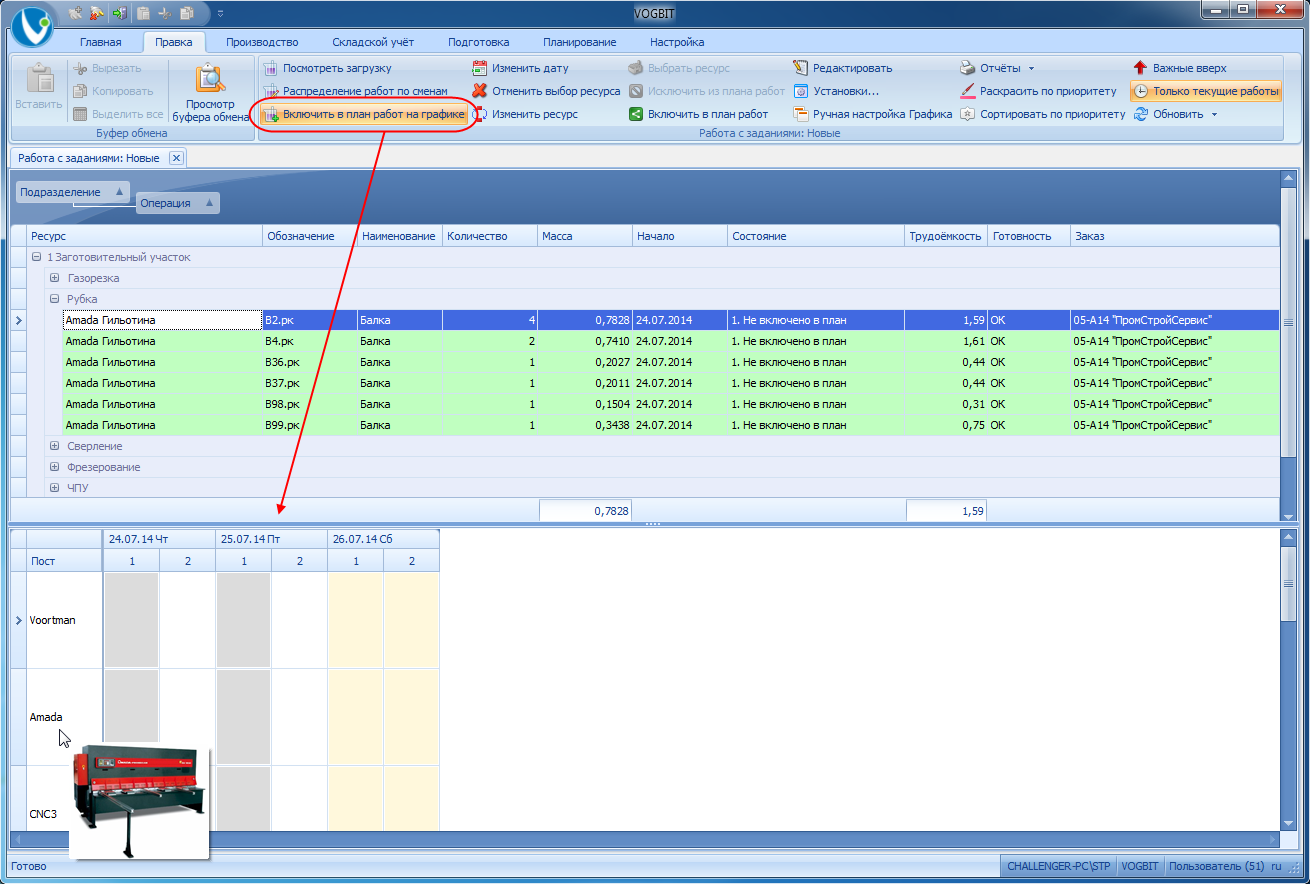Open the Планирование ribbon tab
Screen dimensions: 1310x884
point(579,42)
